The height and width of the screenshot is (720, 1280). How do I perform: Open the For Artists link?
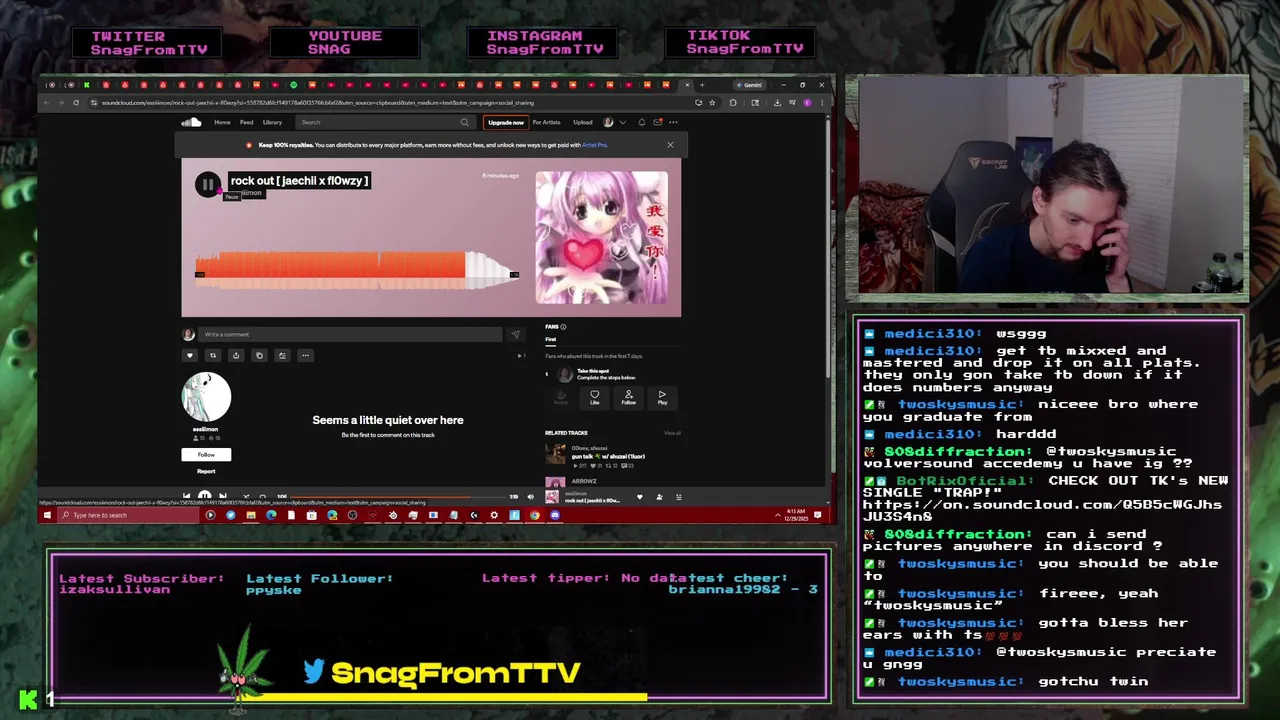546,122
